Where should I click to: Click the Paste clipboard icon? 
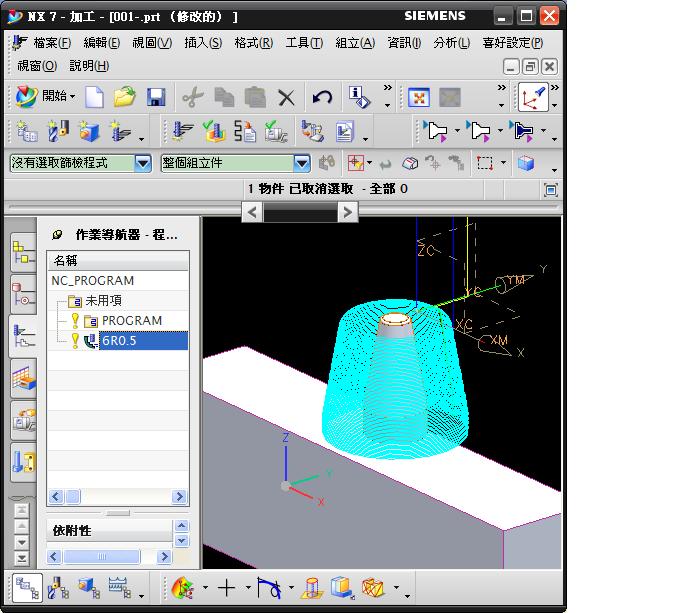pyautogui.click(x=255, y=97)
